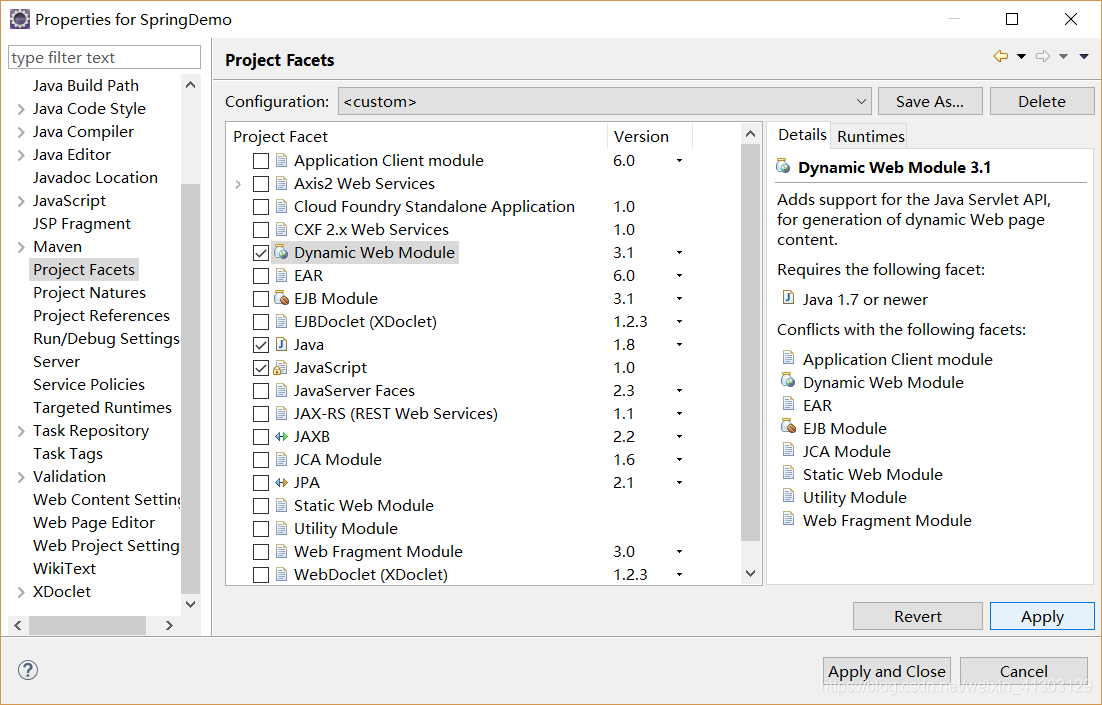Click the WebDoclet (XDoclet) facet icon
Viewport: 1102px width, 705px height.
point(281,575)
